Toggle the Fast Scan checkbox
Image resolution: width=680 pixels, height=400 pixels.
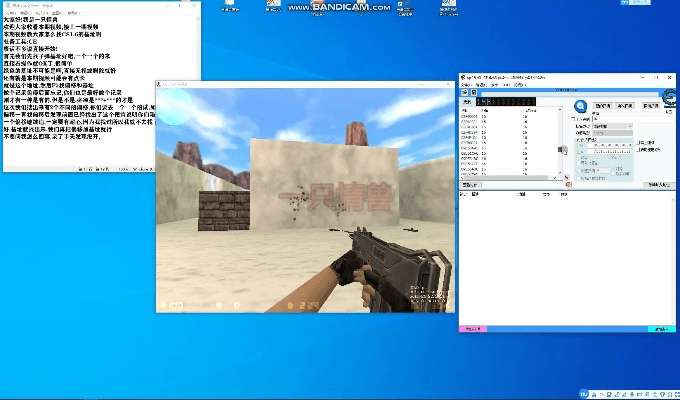pos(579,170)
